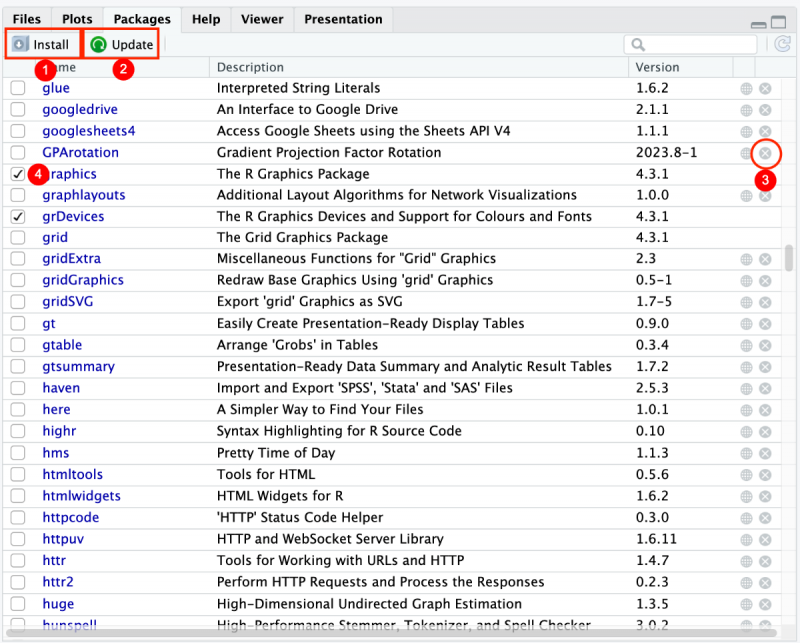This screenshot has height=643, width=800.
Task: Click the Install packages button
Action: tap(41, 44)
